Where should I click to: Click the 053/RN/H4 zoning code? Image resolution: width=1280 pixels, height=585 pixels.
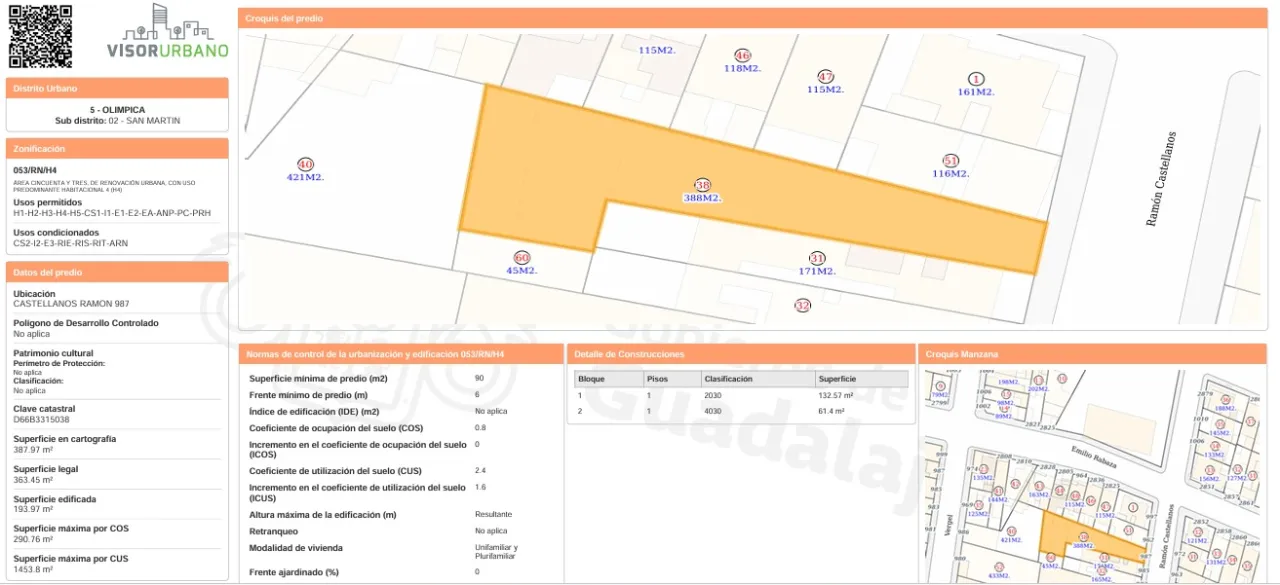35,170
